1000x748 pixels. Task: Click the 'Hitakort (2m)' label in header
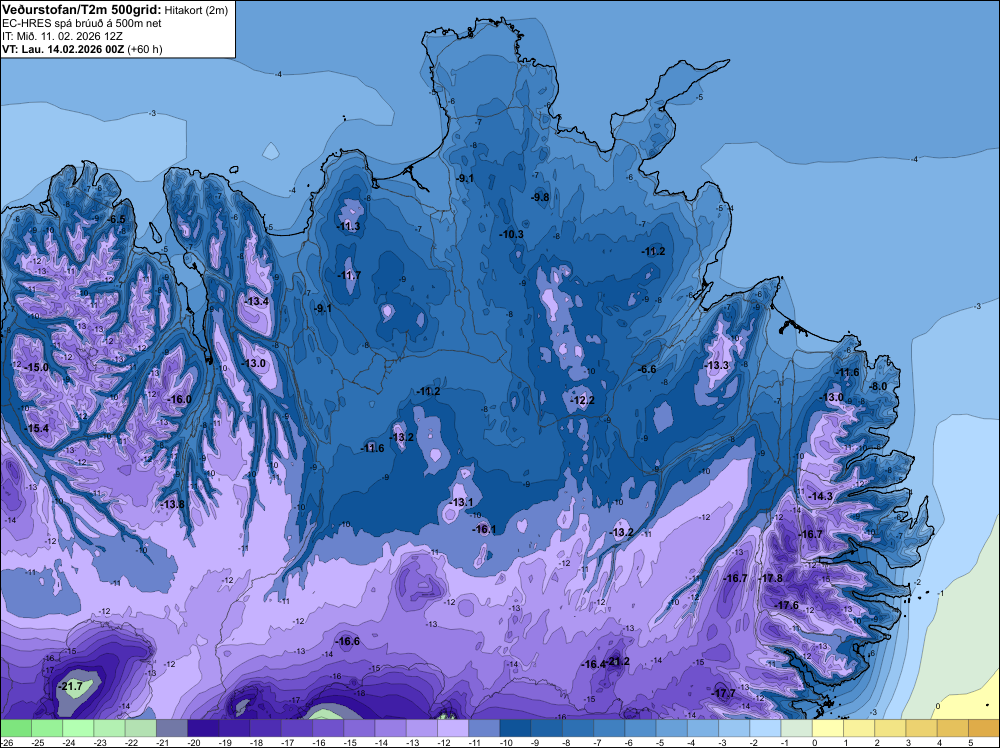click(196, 10)
